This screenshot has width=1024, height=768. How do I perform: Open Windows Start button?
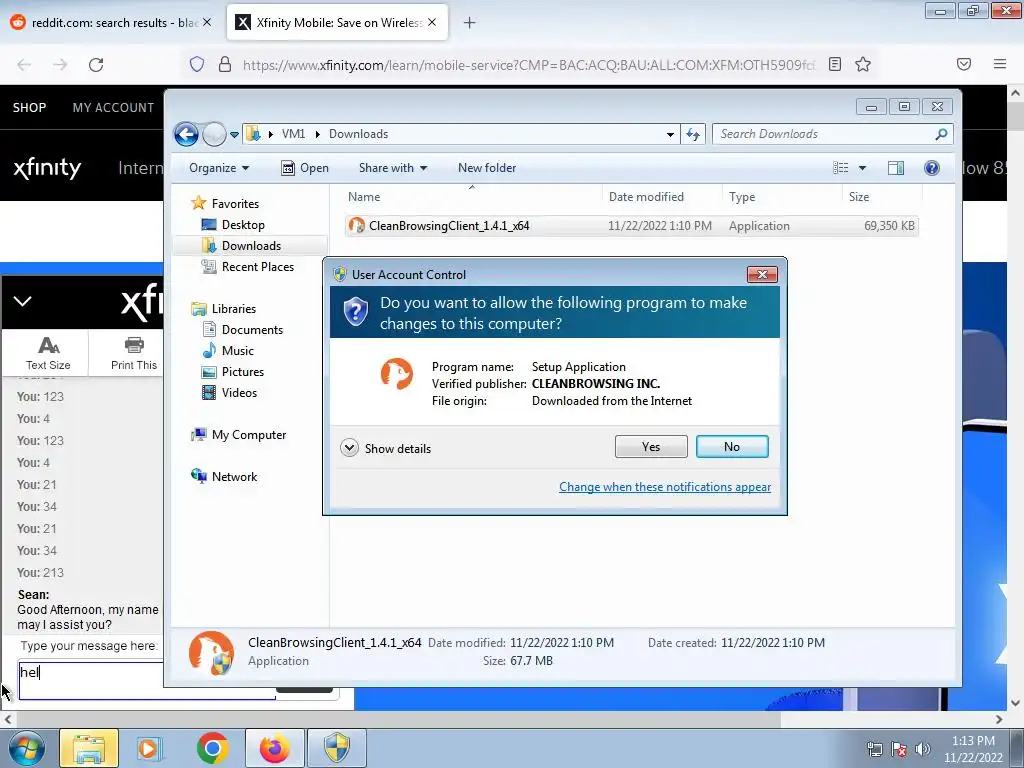pyautogui.click(x=26, y=748)
